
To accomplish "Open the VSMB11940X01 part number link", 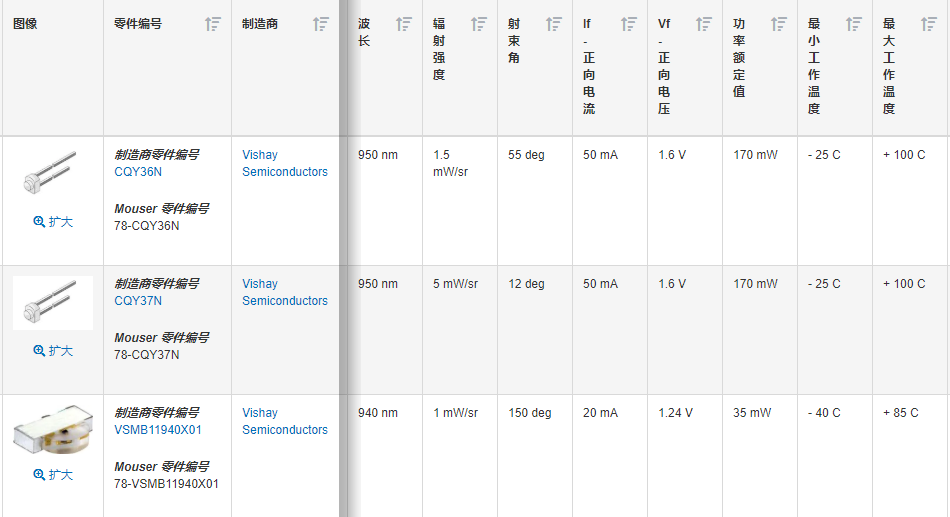I will [x=158, y=430].
